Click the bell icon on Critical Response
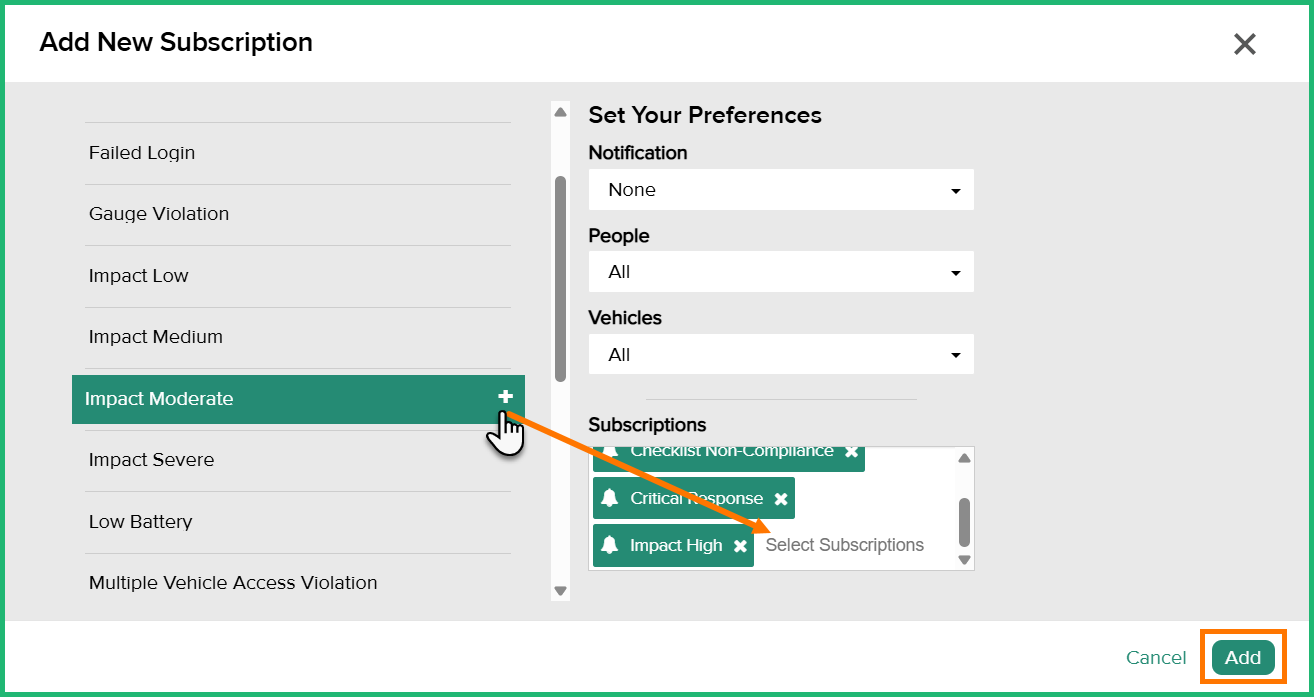Image resolution: width=1314 pixels, height=697 pixels. click(609, 498)
